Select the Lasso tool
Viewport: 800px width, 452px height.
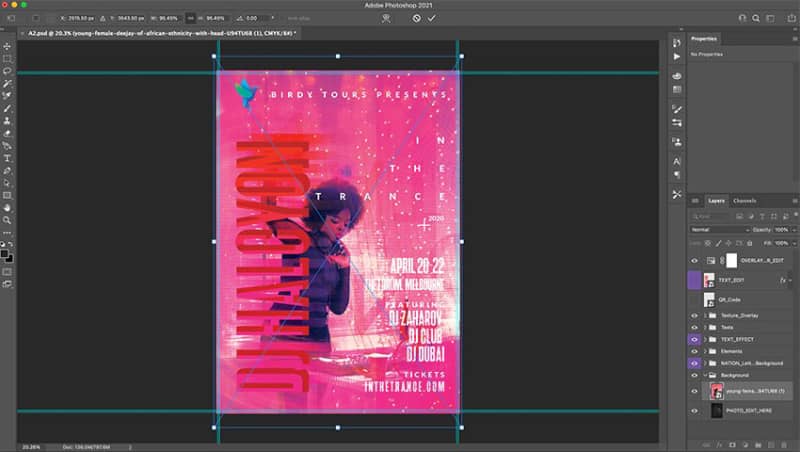click(x=7, y=71)
